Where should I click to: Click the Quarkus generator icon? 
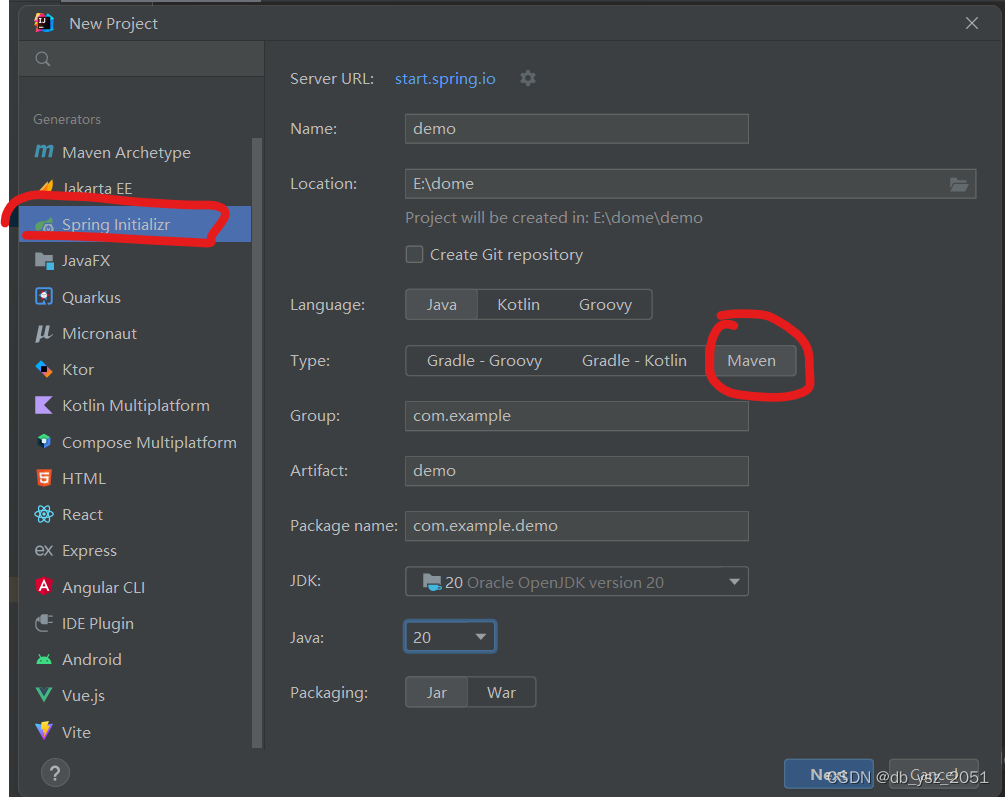(x=44, y=297)
